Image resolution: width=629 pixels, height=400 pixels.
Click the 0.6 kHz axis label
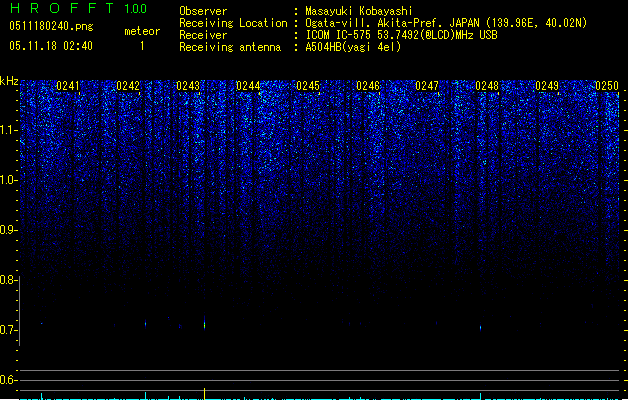pyautogui.click(x=9, y=380)
